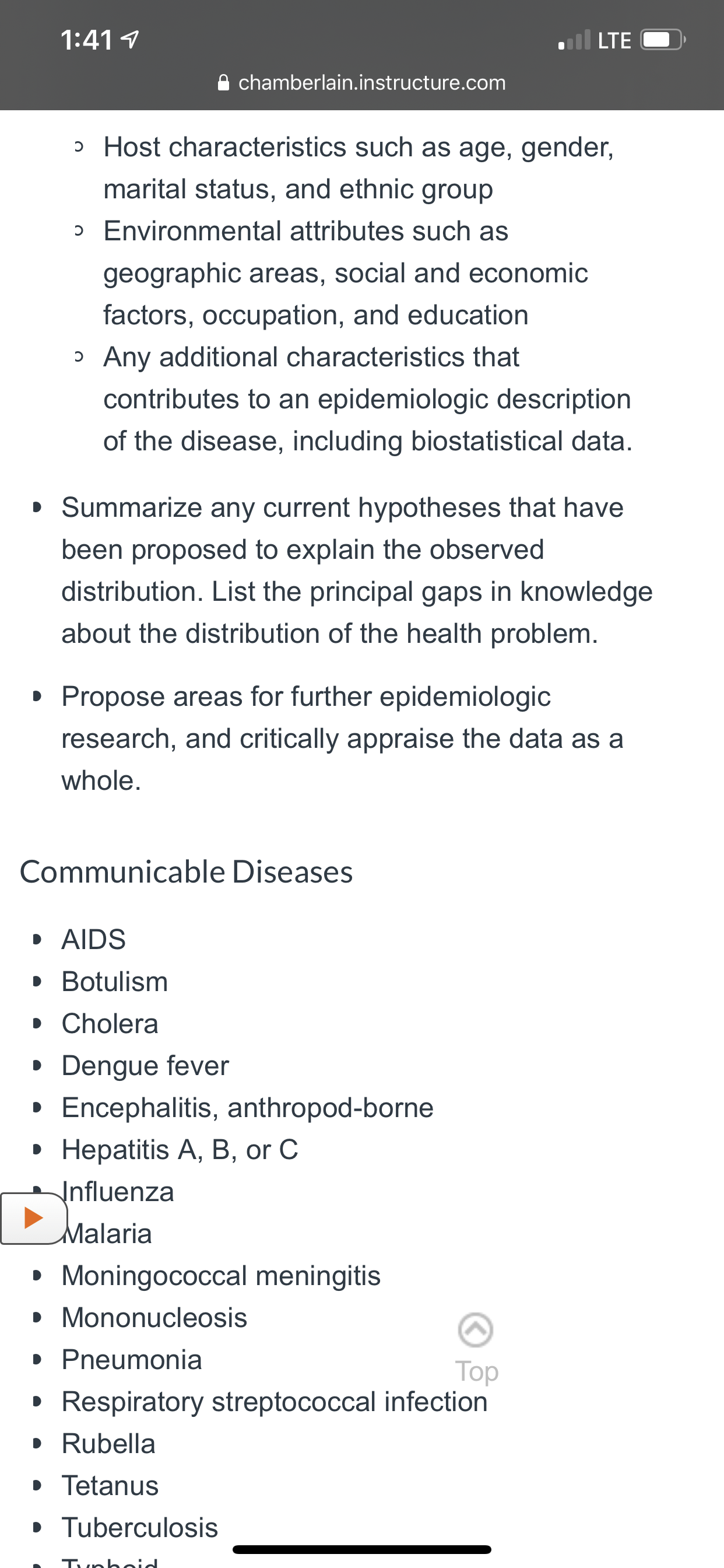Tap the Mononucleosis list item

pyautogui.click(x=154, y=1317)
